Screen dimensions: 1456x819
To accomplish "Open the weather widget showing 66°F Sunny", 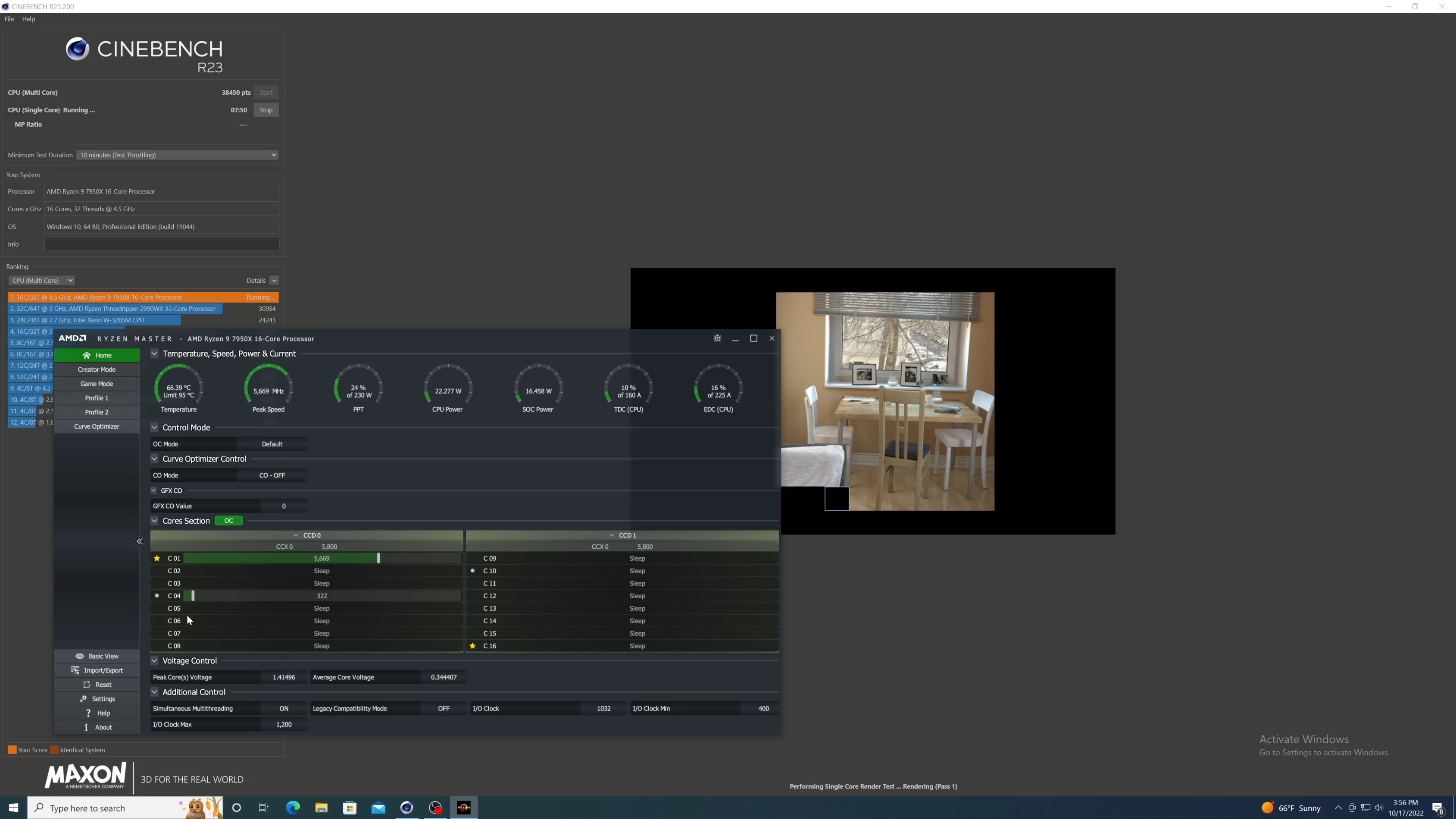I will (x=1291, y=808).
